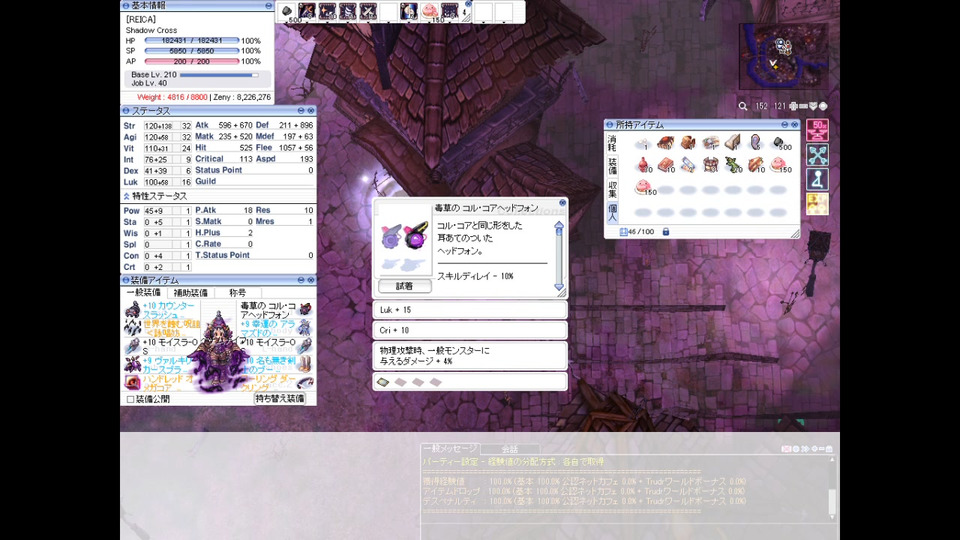Select the red book item with count 10
Viewport: 960px width, 540px height.
(x=666, y=165)
